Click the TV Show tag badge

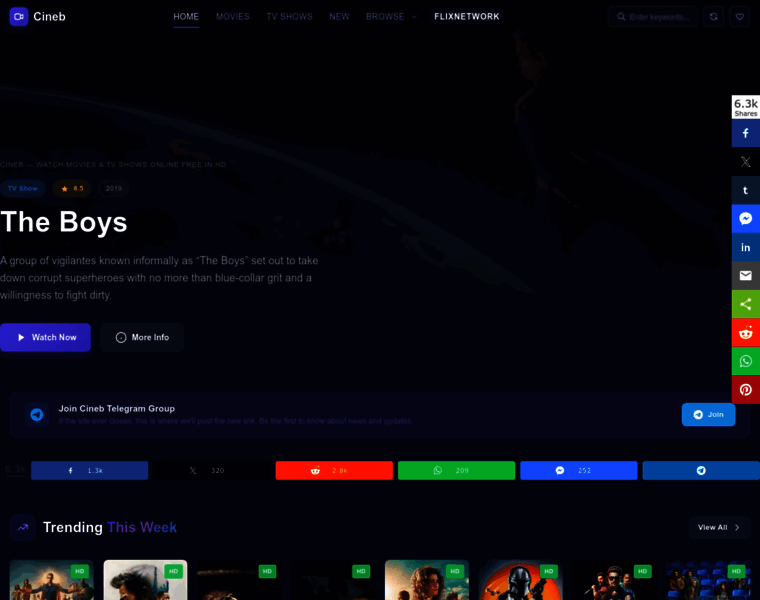[23, 189]
